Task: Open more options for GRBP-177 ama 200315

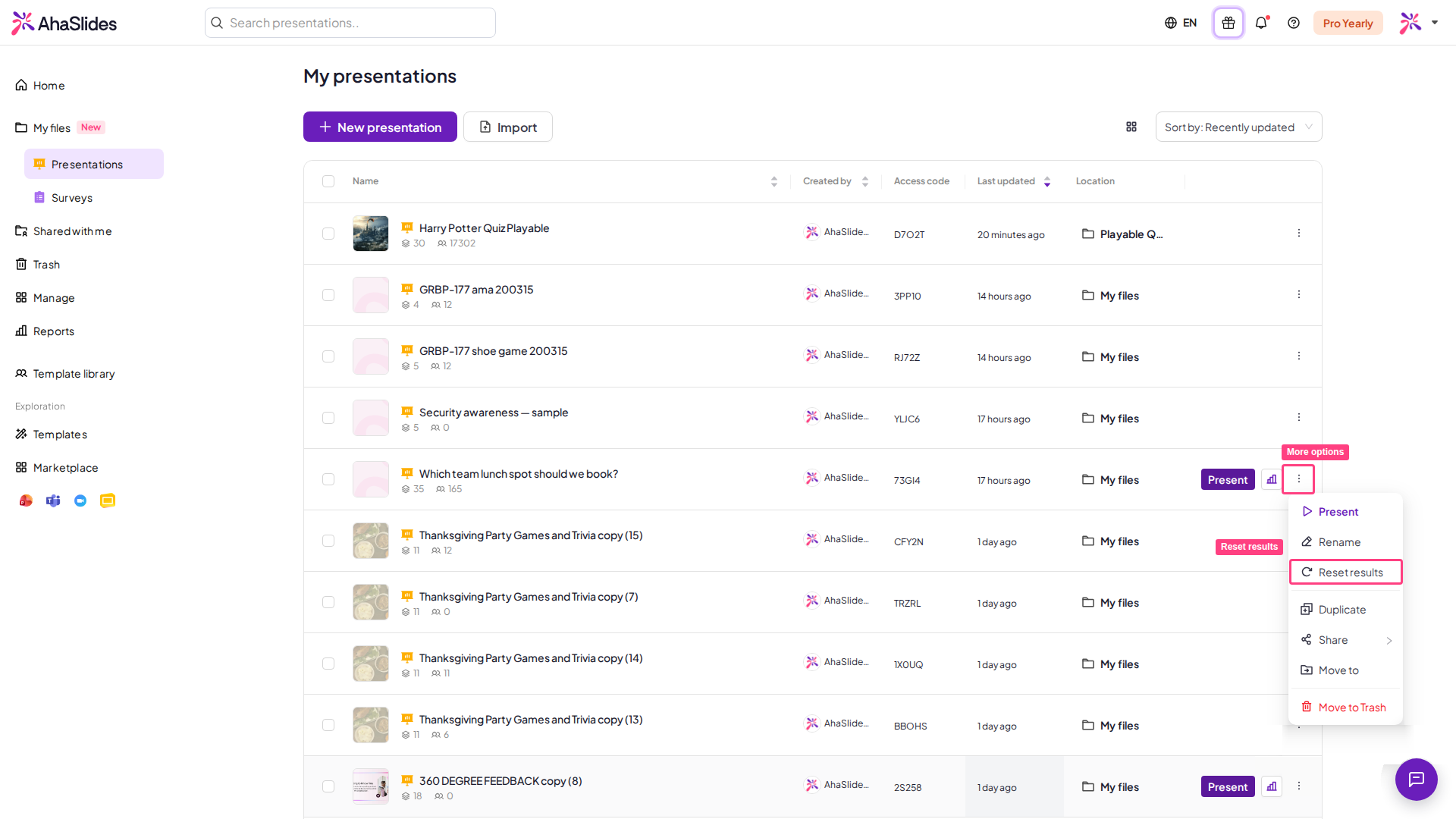Action: click(x=1299, y=294)
